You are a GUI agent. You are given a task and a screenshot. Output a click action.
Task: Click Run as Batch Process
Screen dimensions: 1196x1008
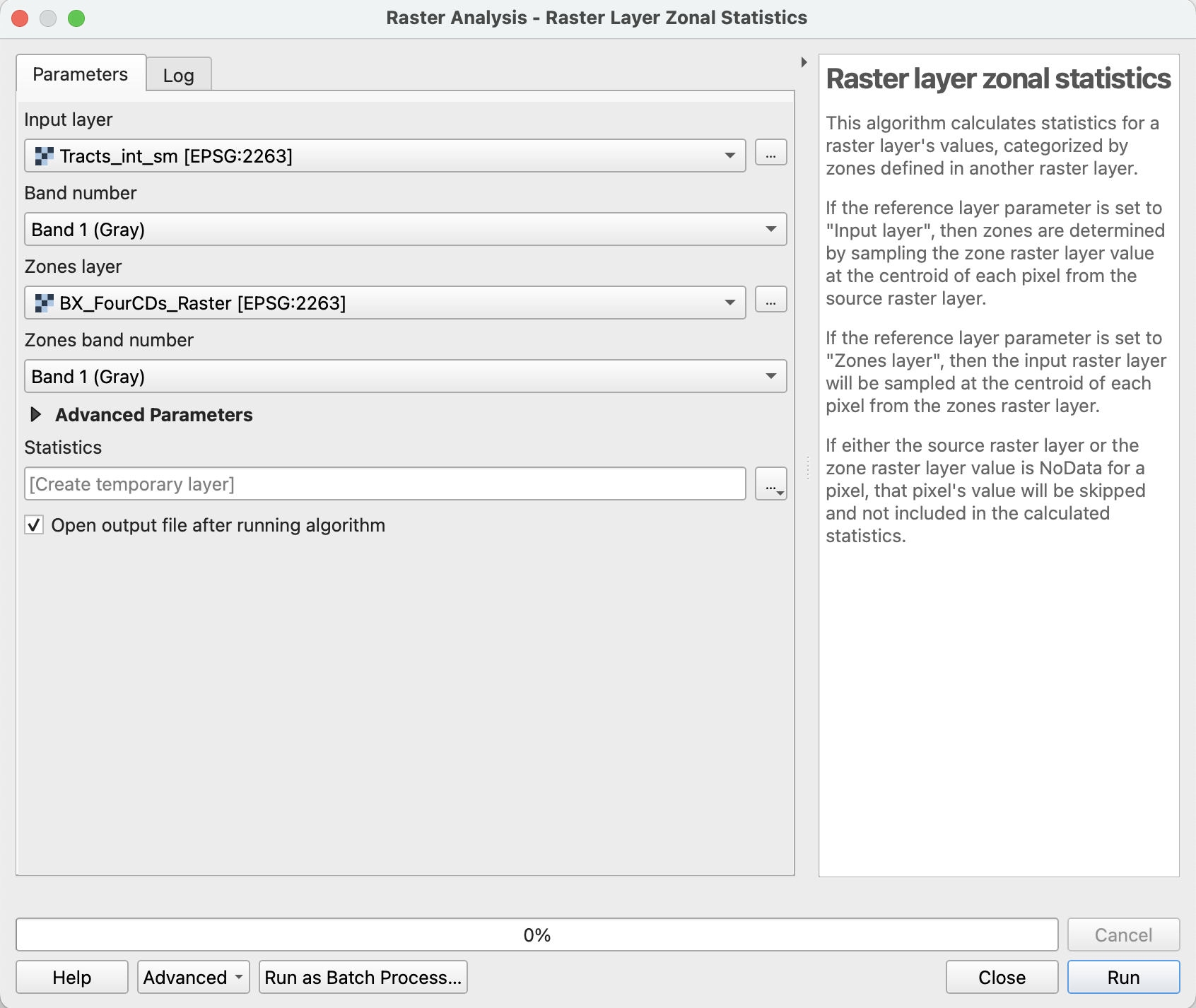pos(363,977)
